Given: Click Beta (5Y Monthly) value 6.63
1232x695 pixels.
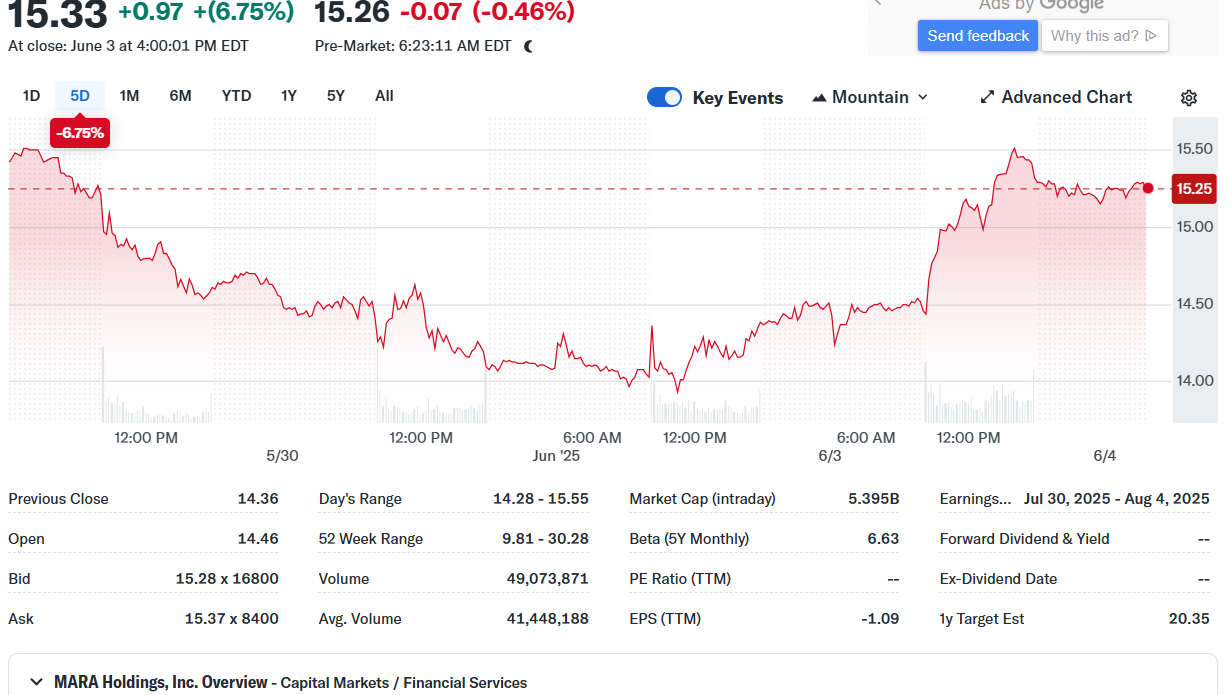Looking at the screenshot, I should (883, 539).
